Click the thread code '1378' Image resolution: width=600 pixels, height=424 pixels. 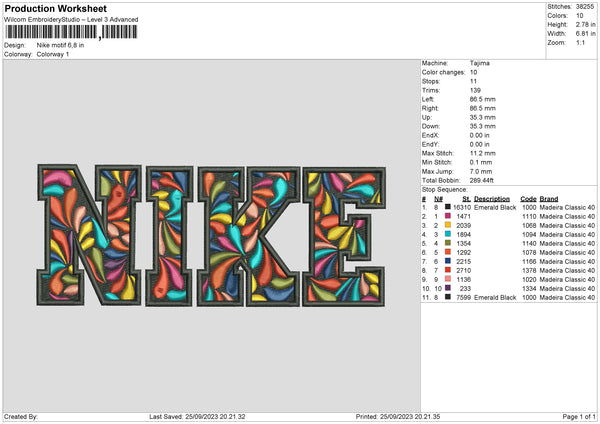[529, 270]
